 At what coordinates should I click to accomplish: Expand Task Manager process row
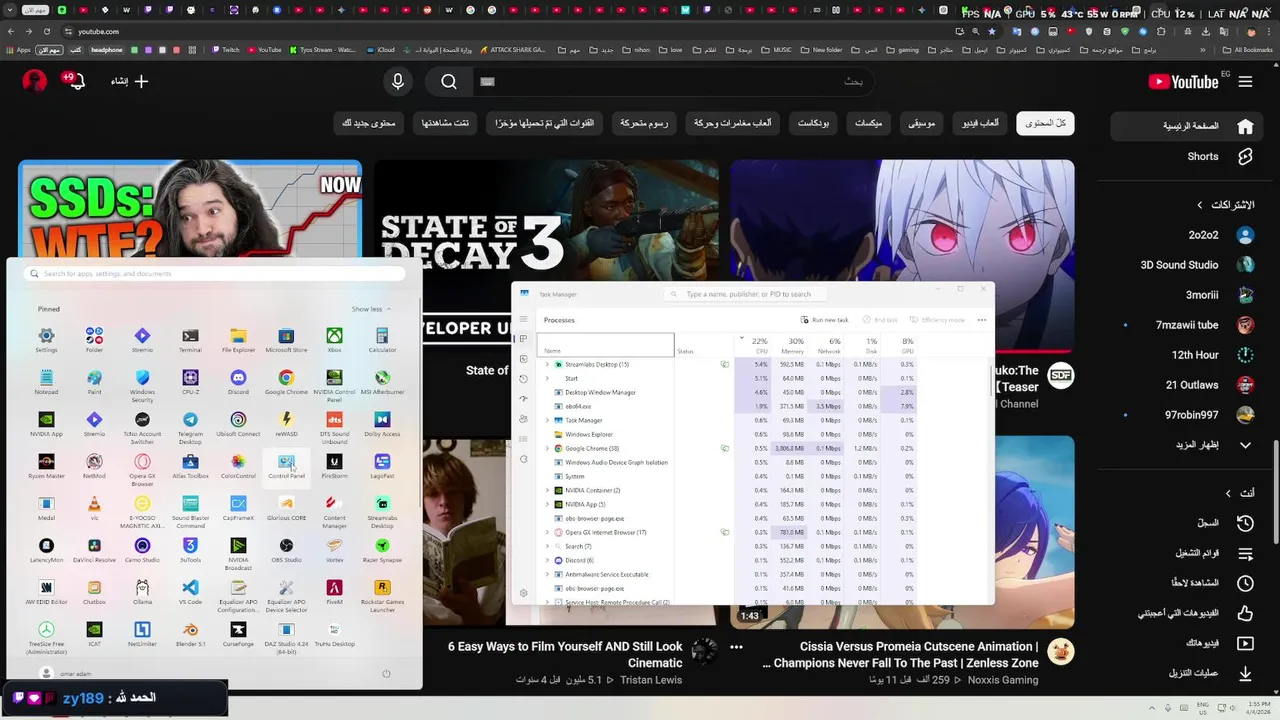547,420
